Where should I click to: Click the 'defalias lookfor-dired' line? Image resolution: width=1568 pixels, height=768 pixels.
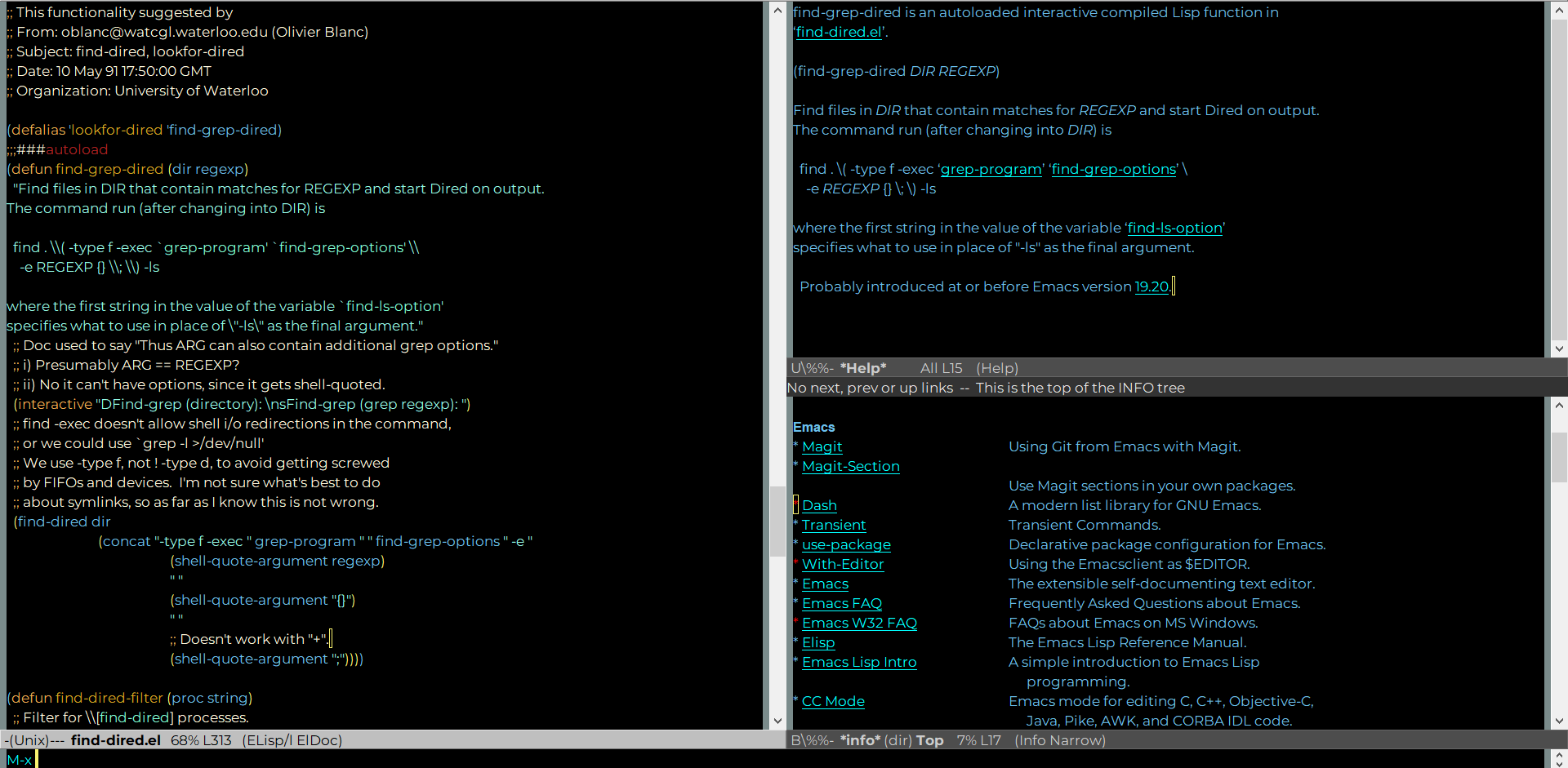coord(144,130)
